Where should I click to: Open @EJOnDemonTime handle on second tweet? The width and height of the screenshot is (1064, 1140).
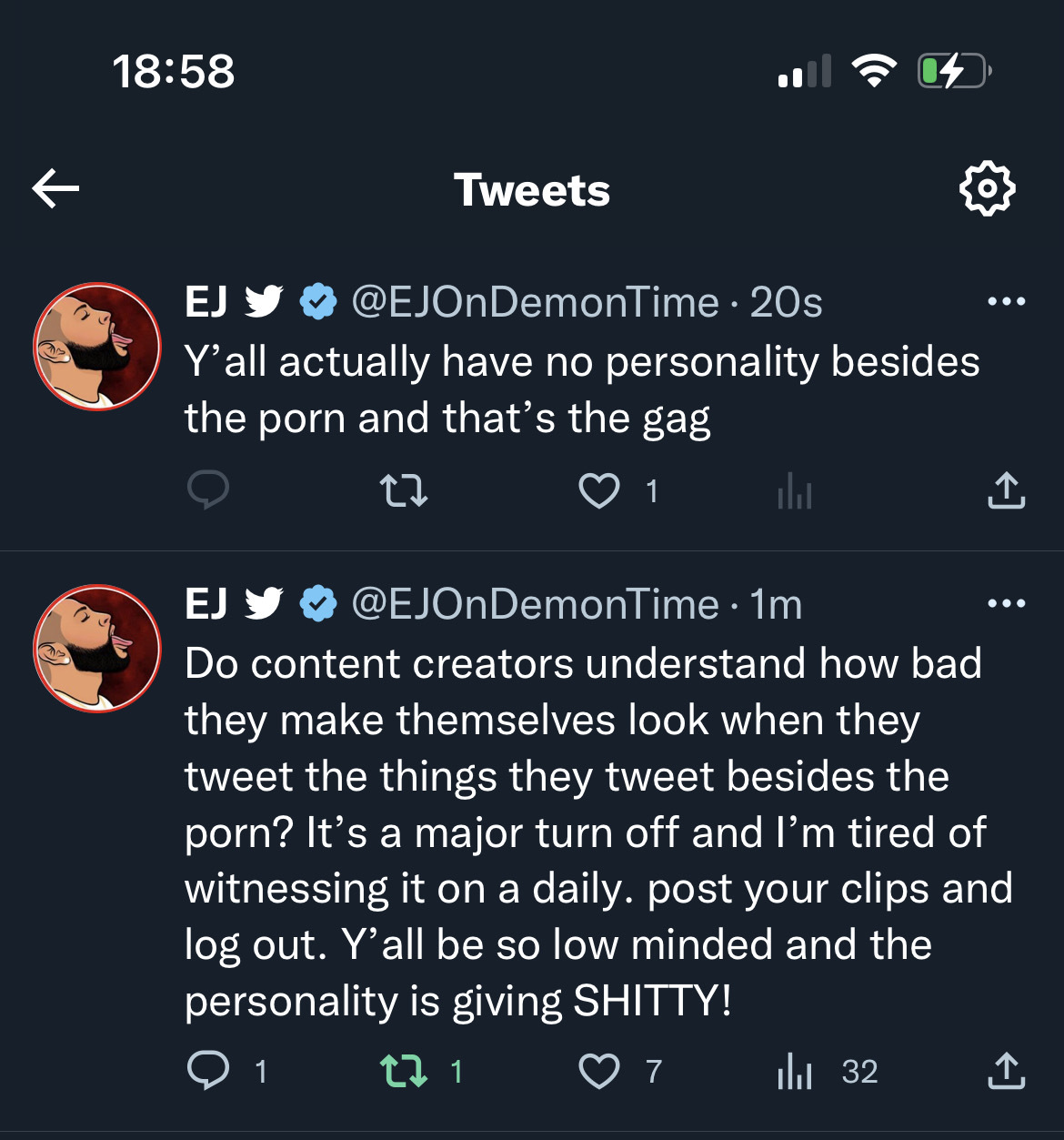pos(535,604)
